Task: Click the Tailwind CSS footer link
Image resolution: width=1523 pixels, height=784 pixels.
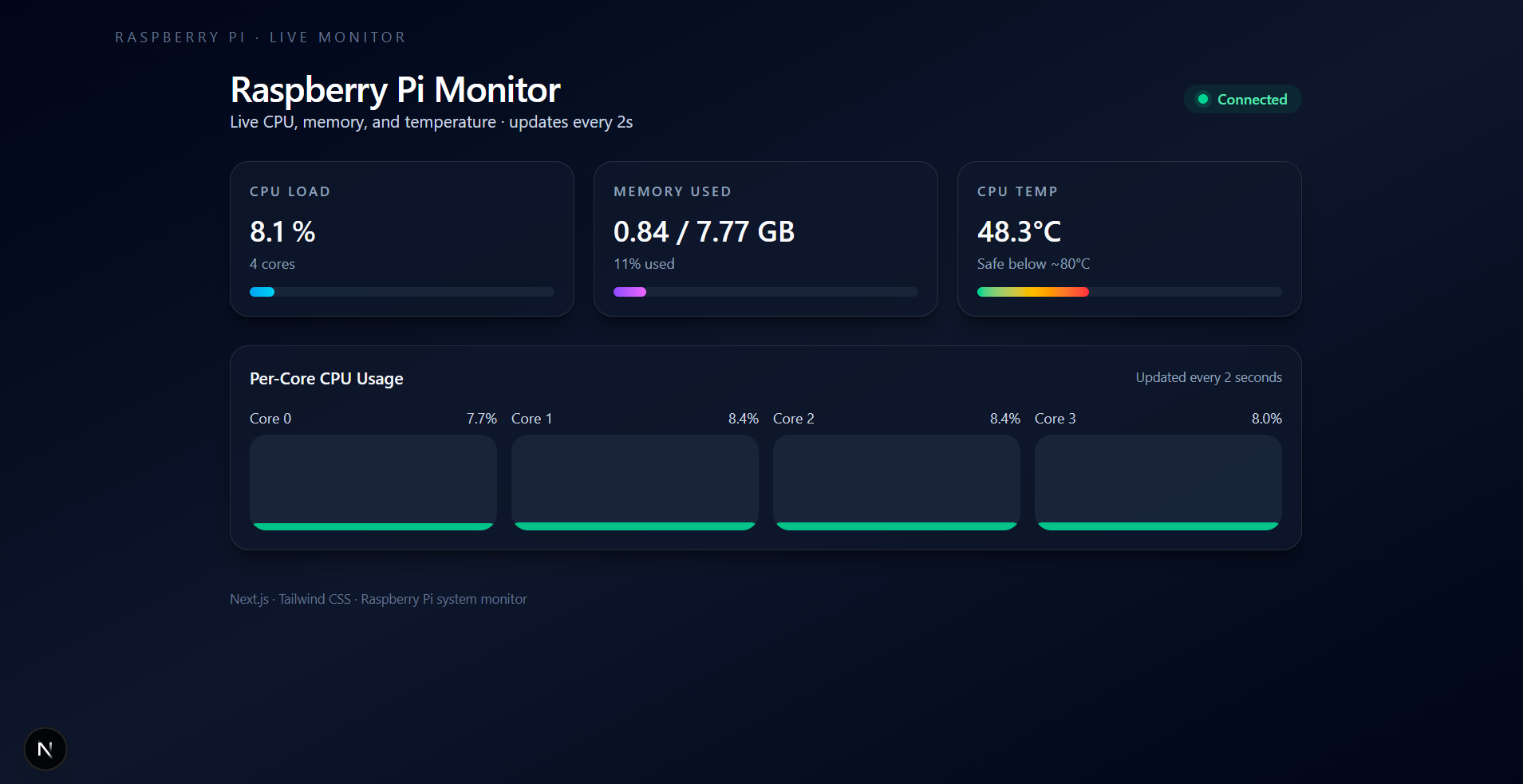Action: (x=314, y=599)
